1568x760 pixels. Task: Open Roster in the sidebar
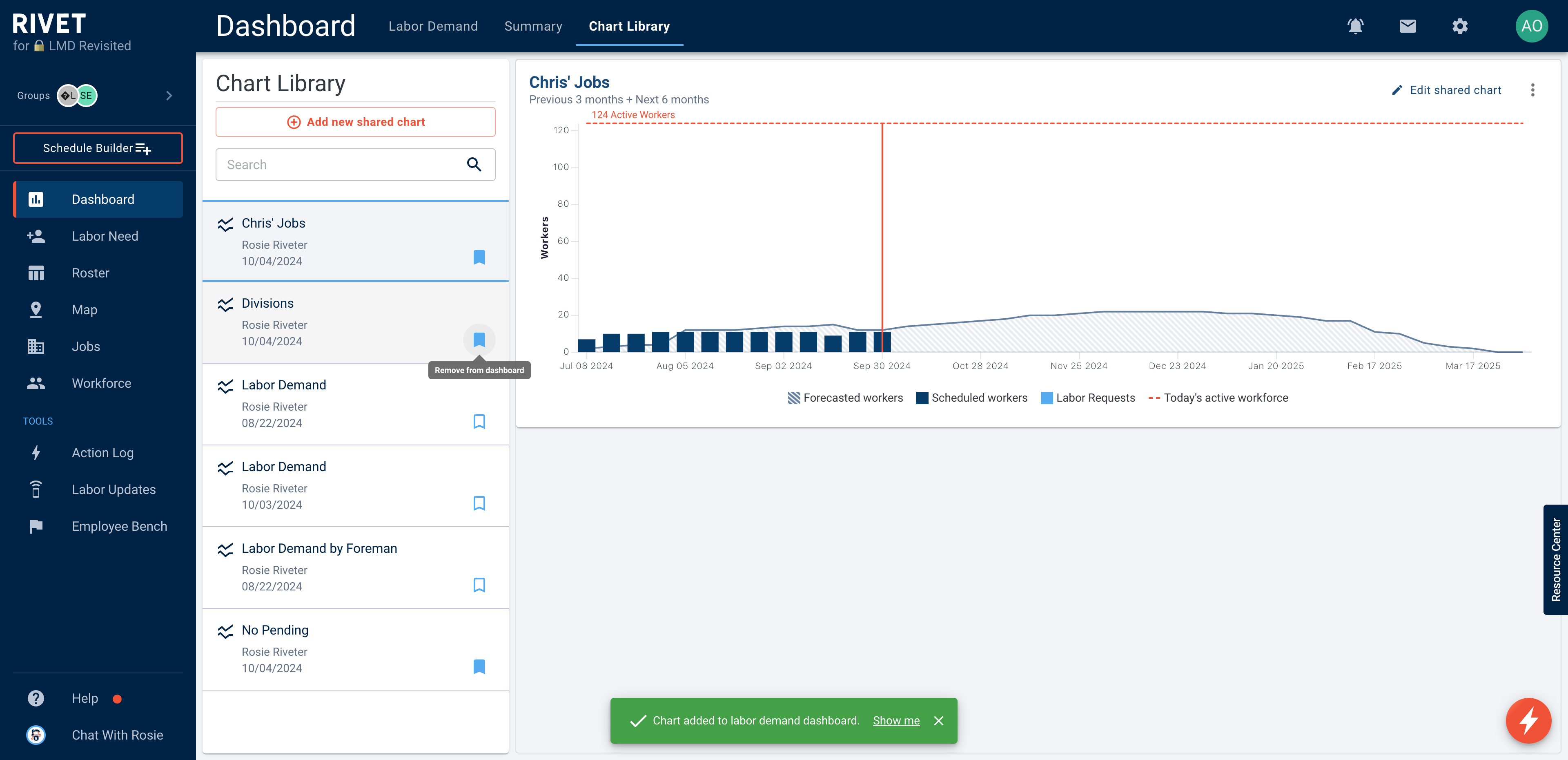(98, 273)
